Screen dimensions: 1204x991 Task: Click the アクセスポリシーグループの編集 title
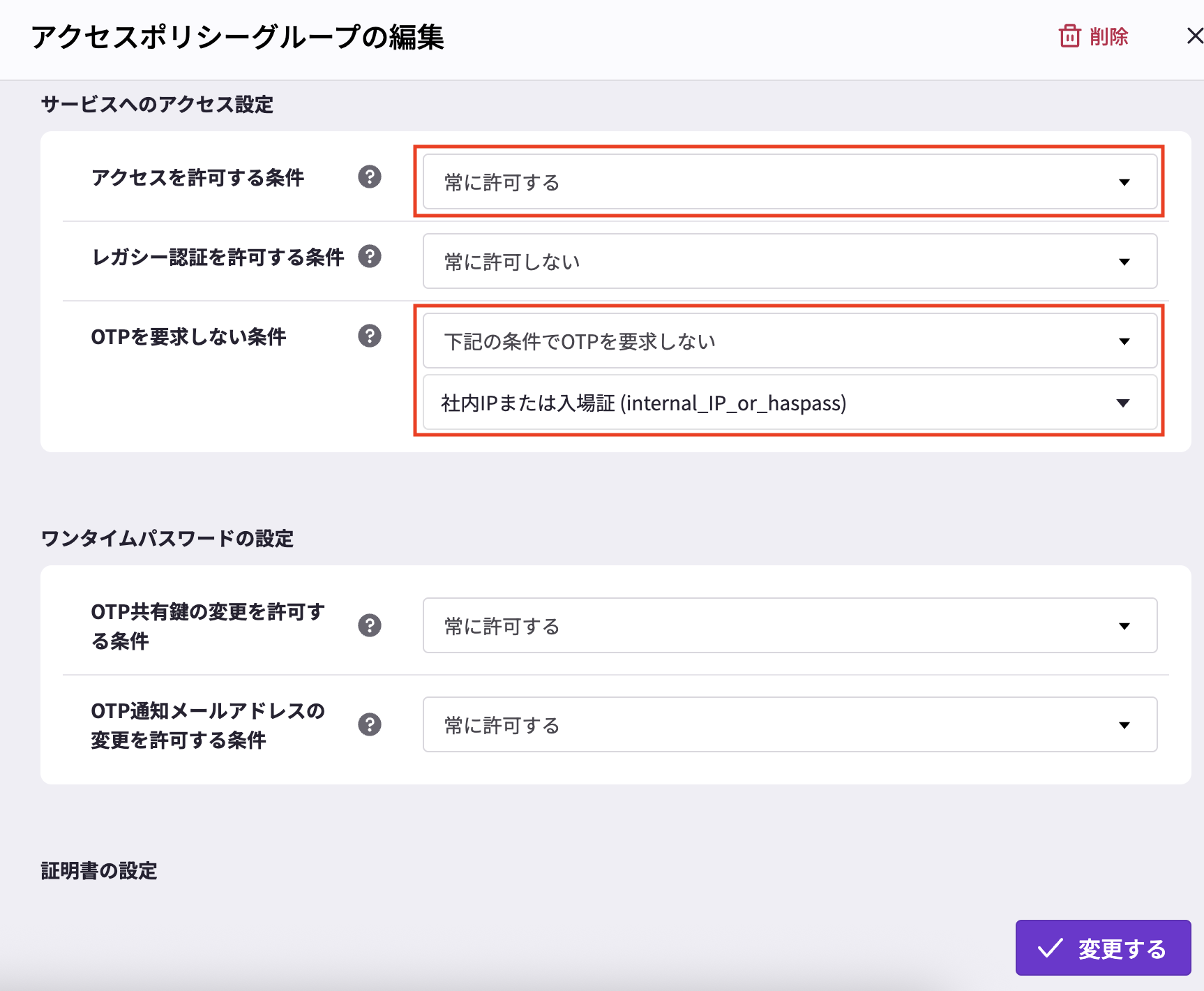(237, 37)
